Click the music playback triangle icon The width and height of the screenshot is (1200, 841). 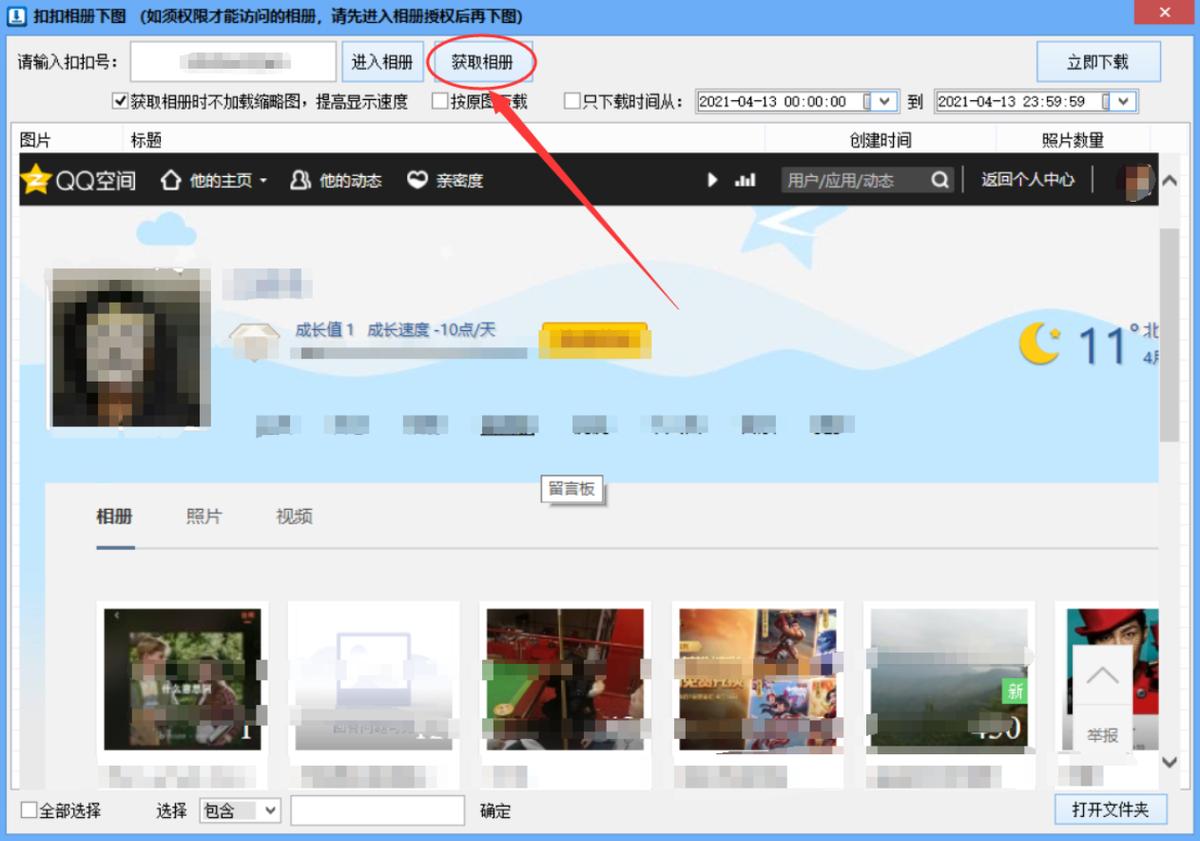click(712, 180)
